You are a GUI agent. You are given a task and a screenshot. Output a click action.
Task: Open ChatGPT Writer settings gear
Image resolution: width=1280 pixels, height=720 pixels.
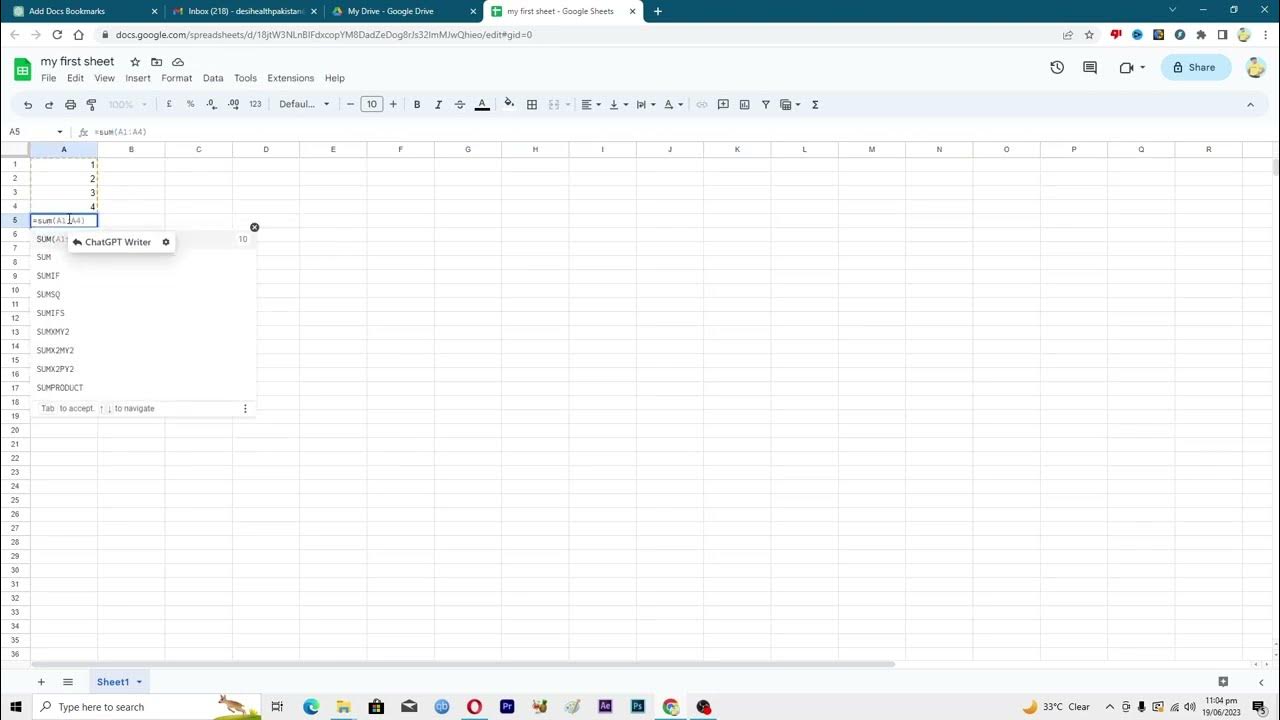click(166, 242)
